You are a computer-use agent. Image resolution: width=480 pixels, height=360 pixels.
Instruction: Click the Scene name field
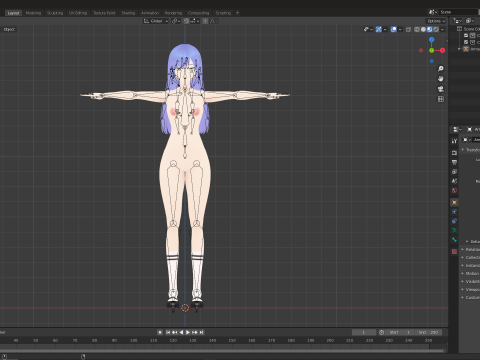(458, 12)
